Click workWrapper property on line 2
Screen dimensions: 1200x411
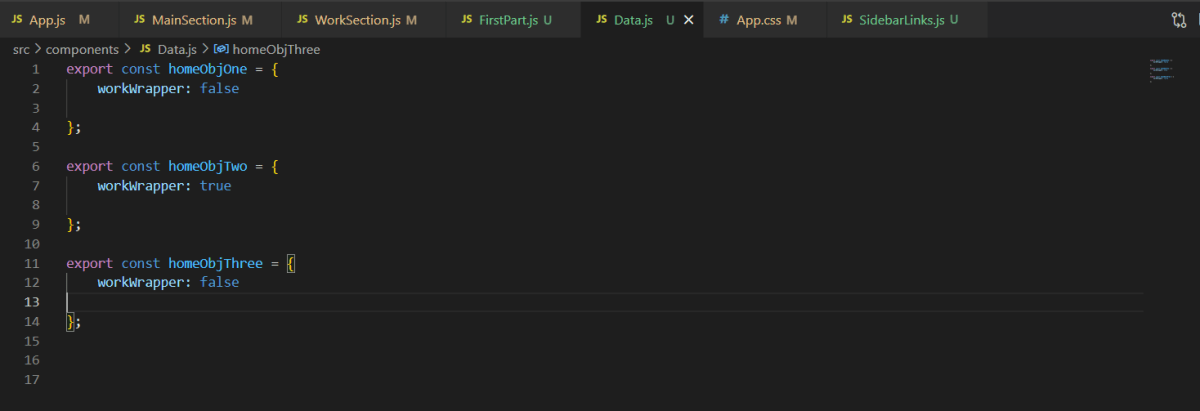pyautogui.click(x=141, y=88)
